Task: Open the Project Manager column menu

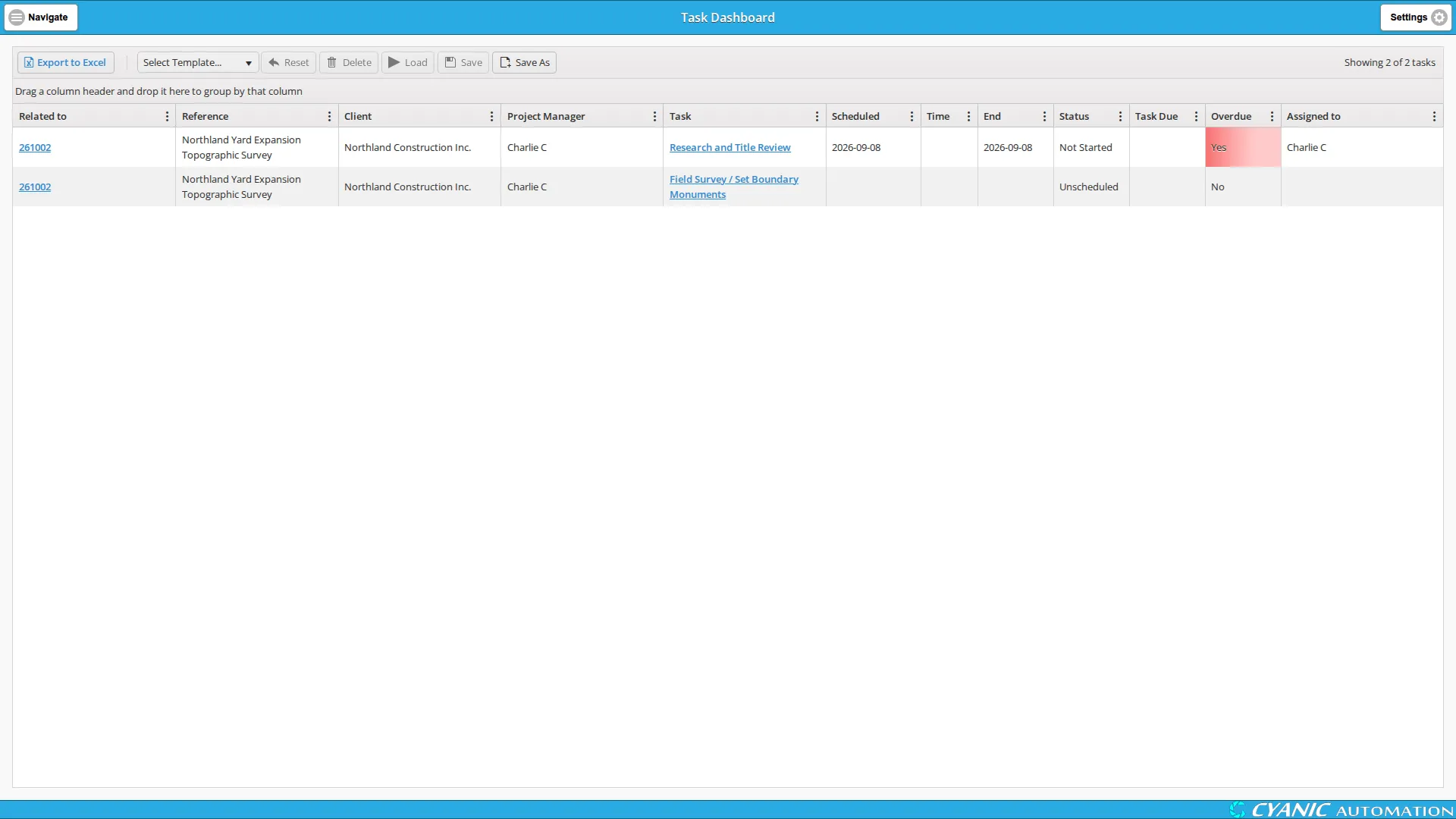Action: pos(654,116)
